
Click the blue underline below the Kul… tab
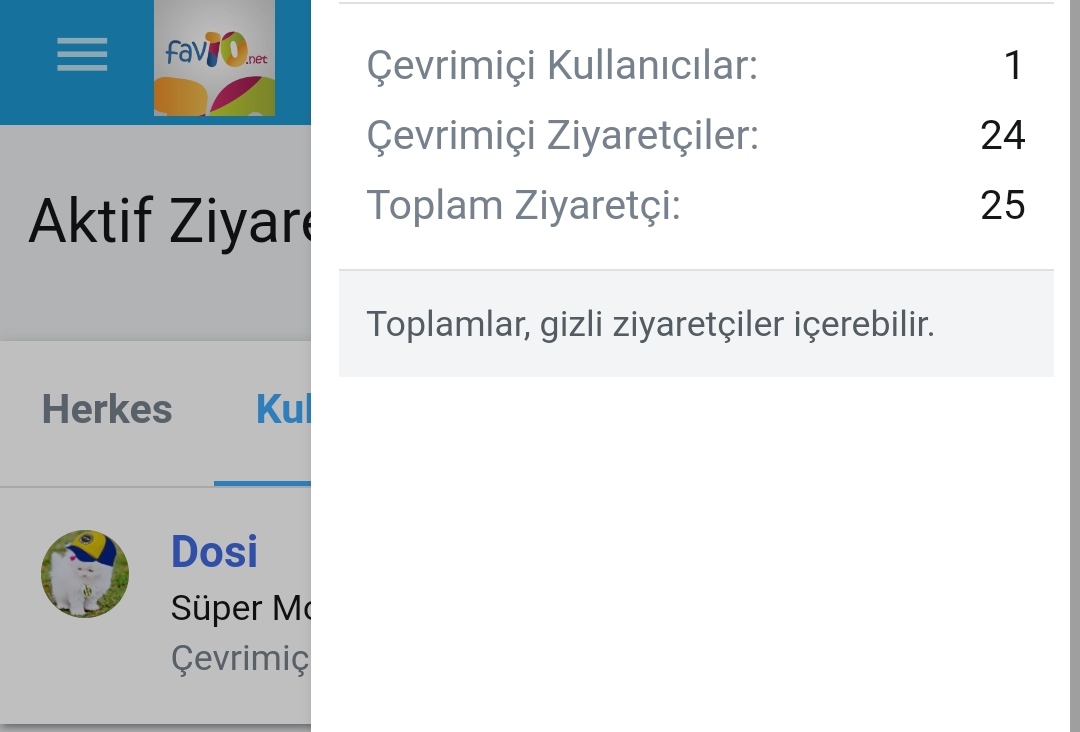pos(263,484)
